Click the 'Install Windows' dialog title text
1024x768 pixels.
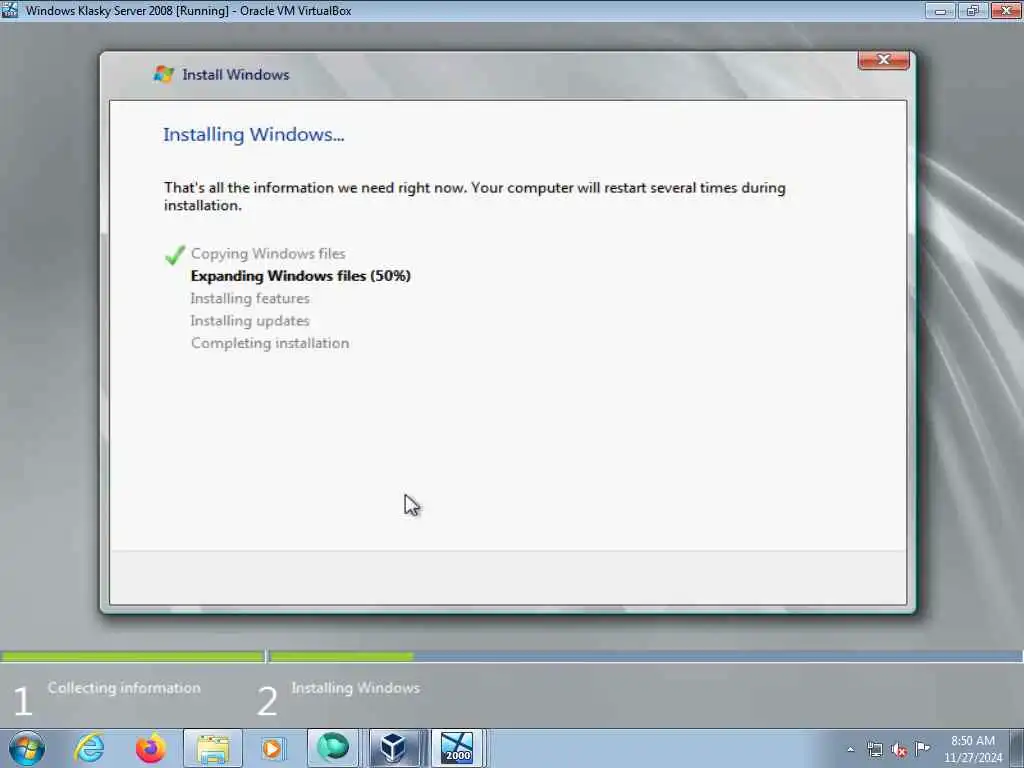click(x=236, y=74)
